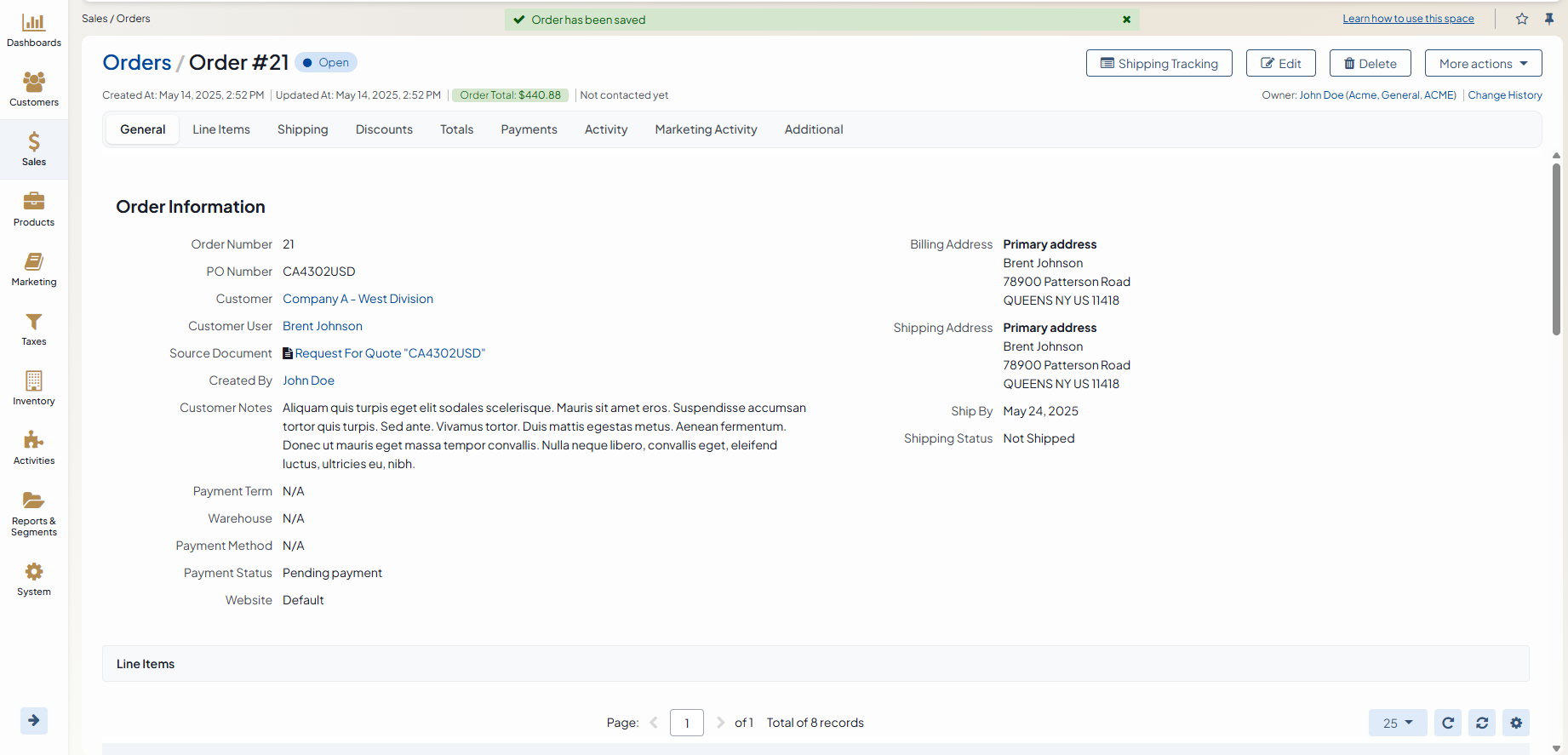1568x755 pixels.
Task: Switch to the Shipping tab
Action: click(302, 129)
